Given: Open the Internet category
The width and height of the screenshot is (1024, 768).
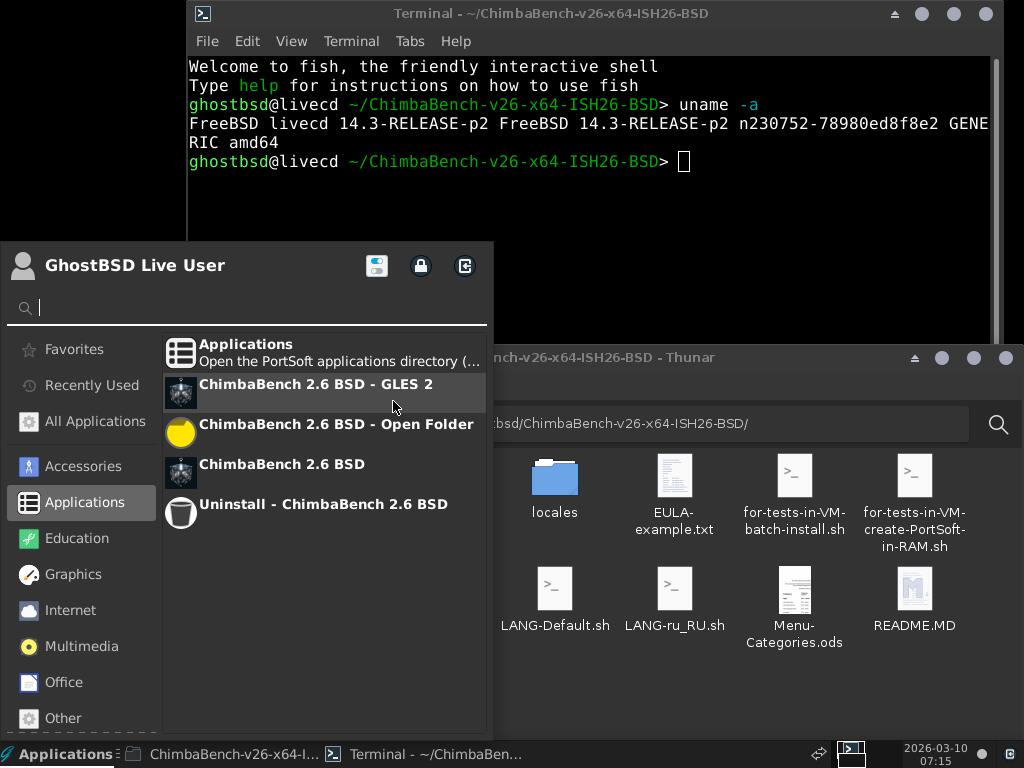Looking at the screenshot, I should click(82, 610).
